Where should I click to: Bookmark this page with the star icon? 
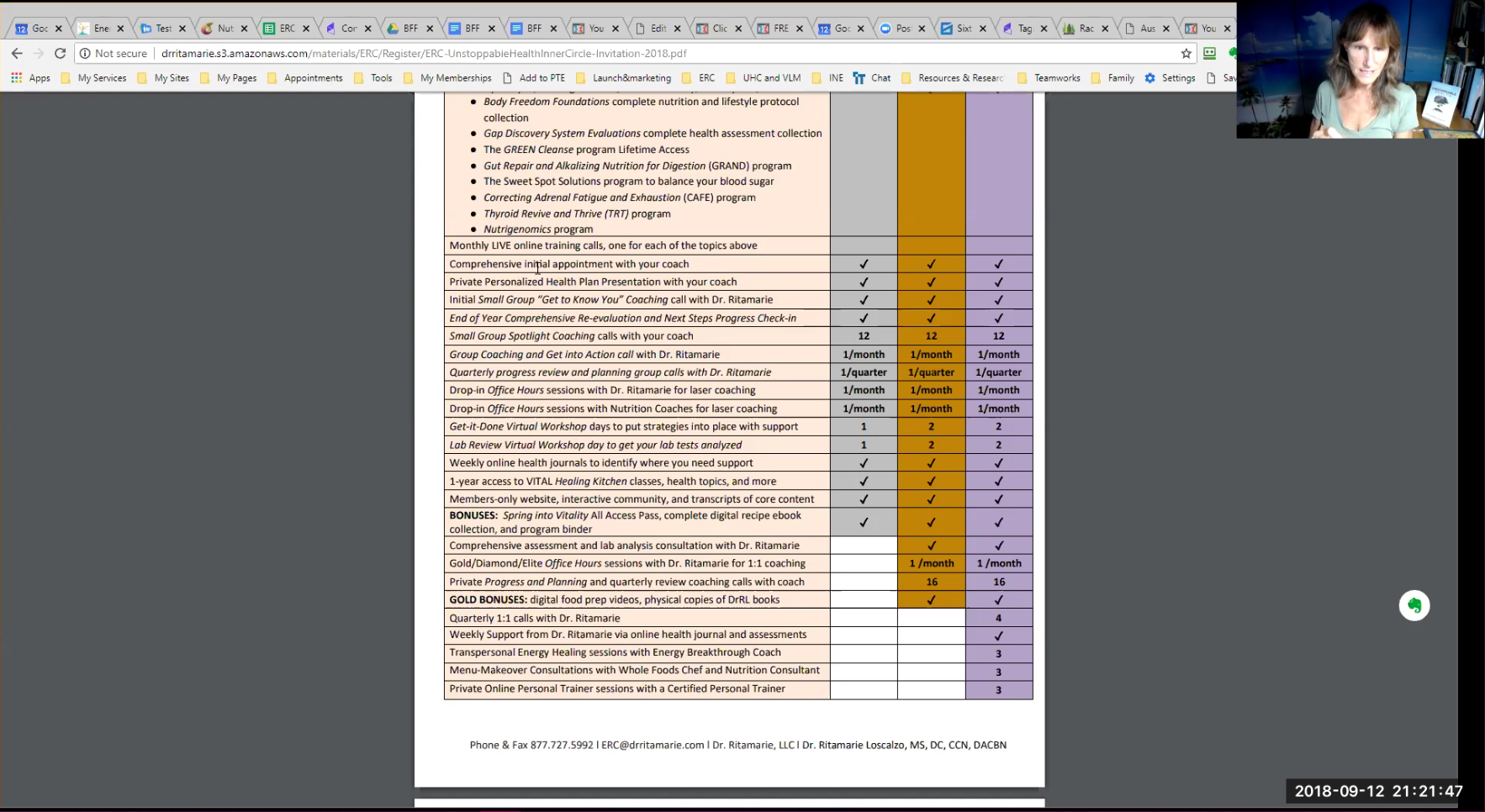(1186, 53)
